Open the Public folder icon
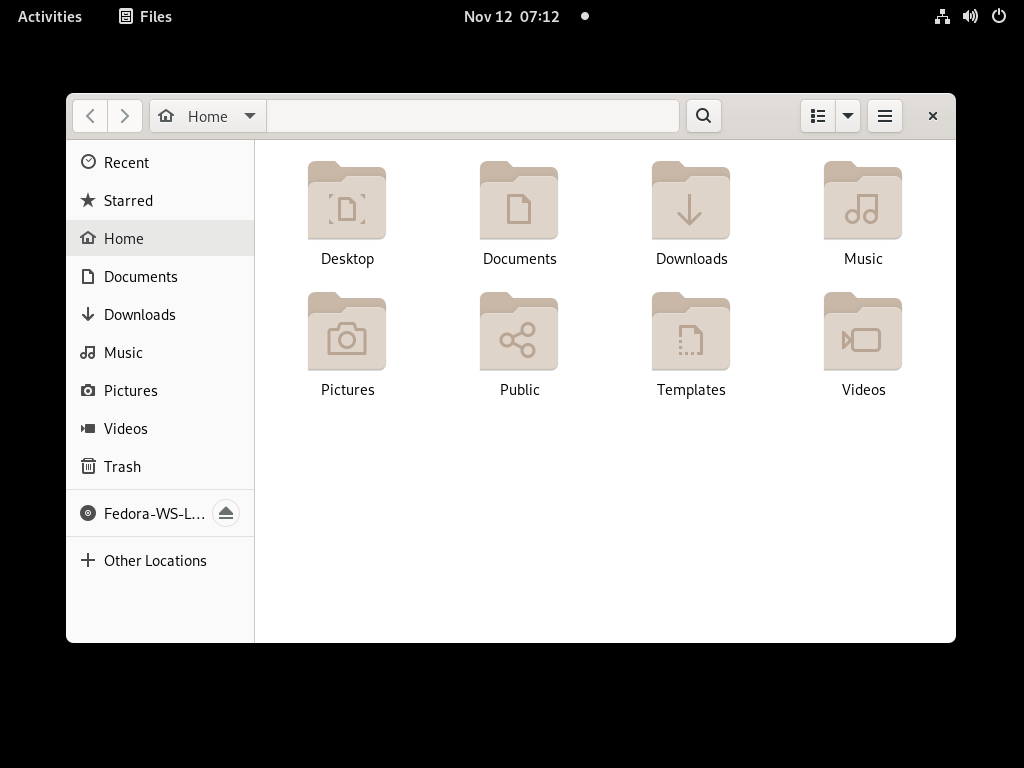The image size is (1024, 768). pyautogui.click(x=519, y=332)
